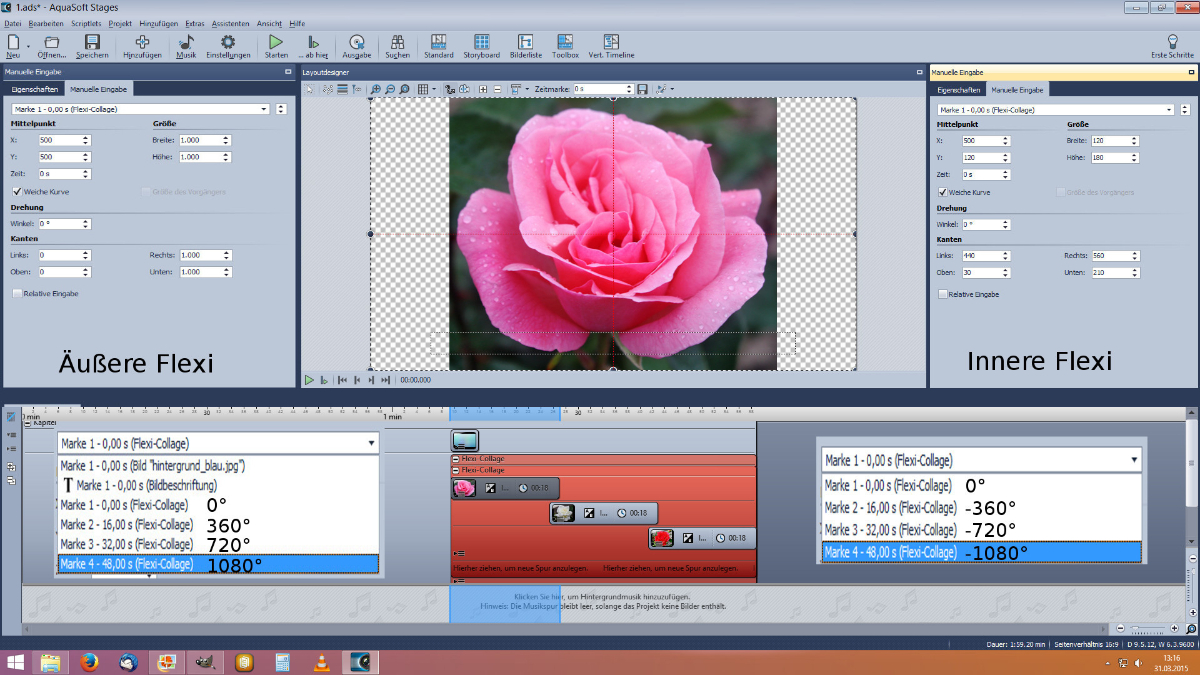Viewport: 1200px width, 675px height.
Task: Click the rose thumbnail in timeline
Action: click(x=464, y=488)
